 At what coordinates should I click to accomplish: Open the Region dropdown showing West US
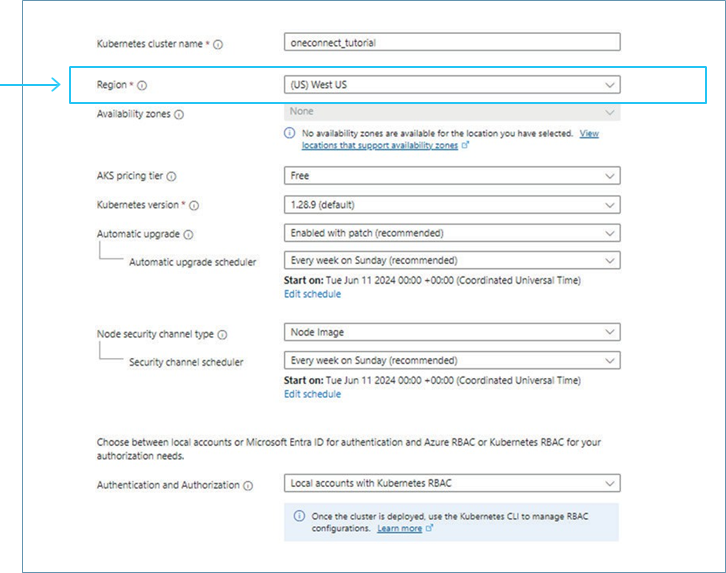[451, 85]
